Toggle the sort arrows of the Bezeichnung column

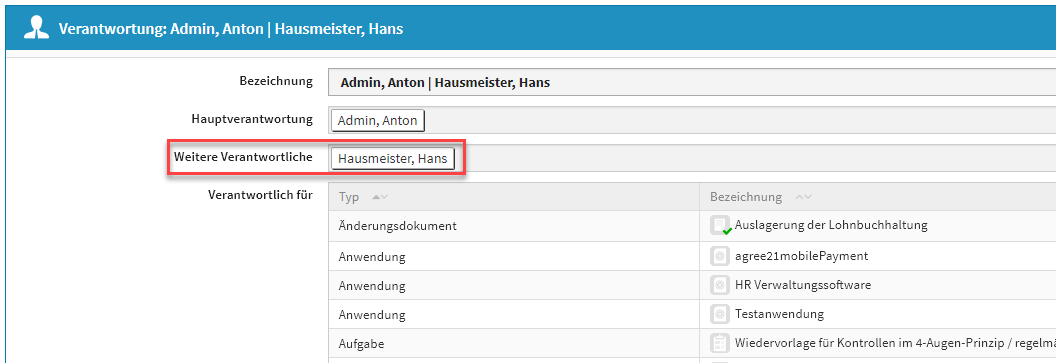tap(803, 197)
